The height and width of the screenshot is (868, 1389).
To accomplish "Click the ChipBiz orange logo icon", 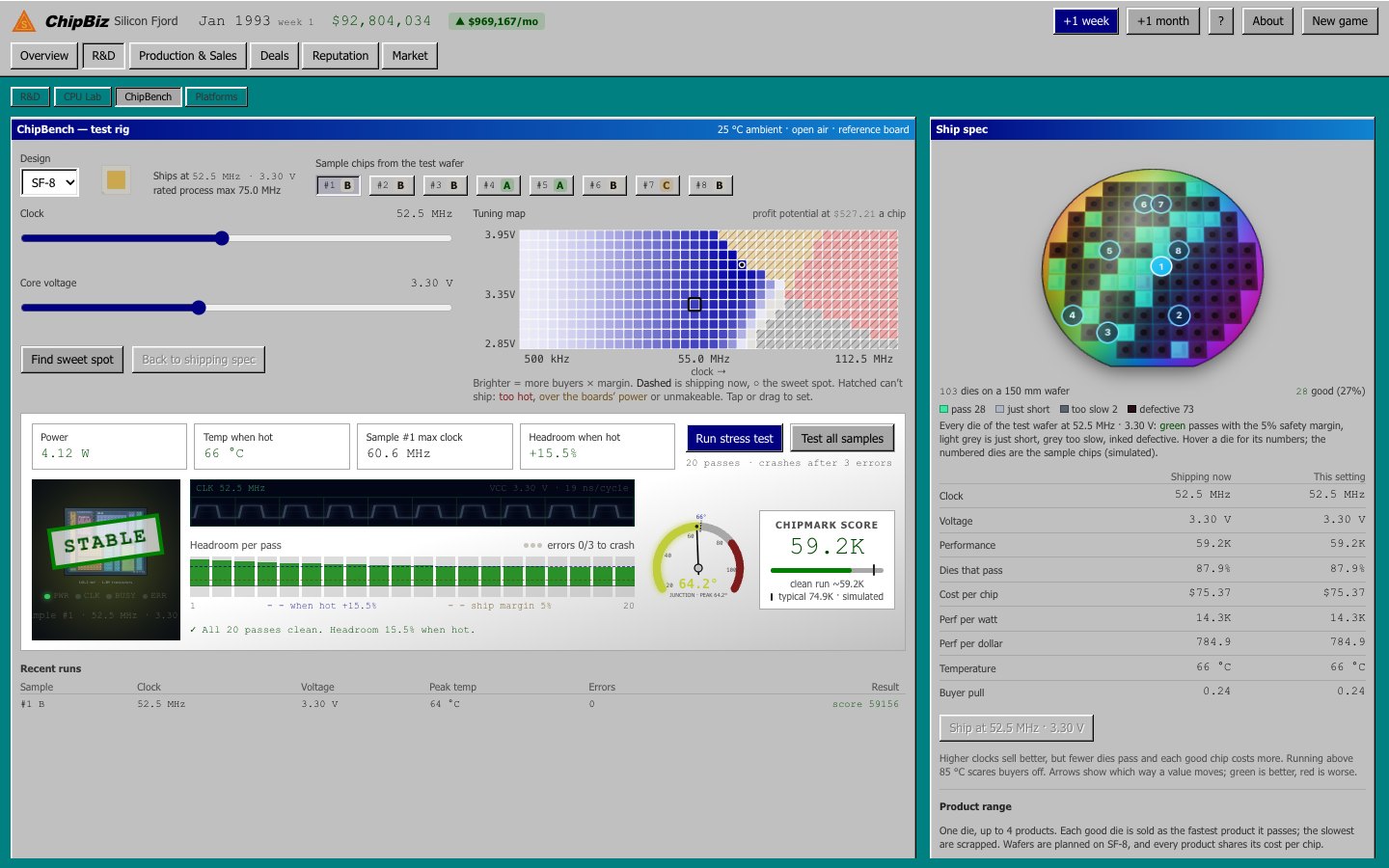I will pyautogui.click(x=24, y=20).
